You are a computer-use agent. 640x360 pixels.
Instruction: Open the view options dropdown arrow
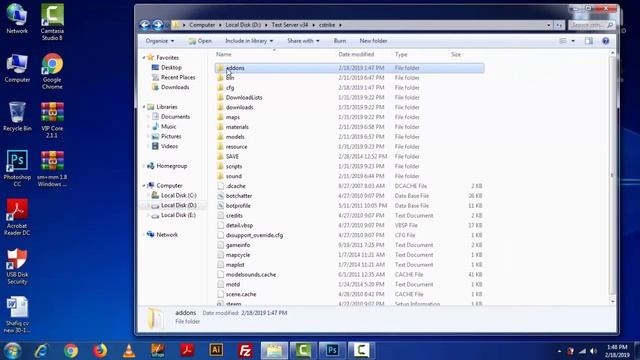click(573, 41)
